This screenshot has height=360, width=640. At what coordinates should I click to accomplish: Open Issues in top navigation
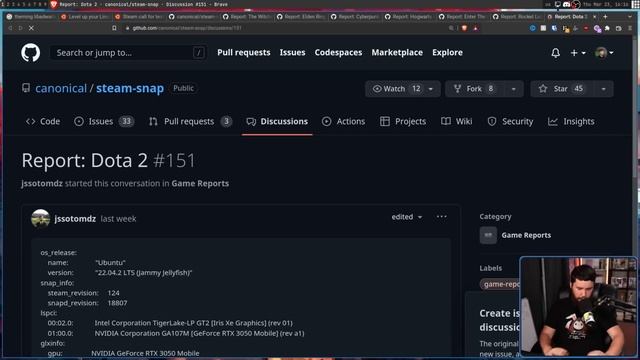(292, 52)
